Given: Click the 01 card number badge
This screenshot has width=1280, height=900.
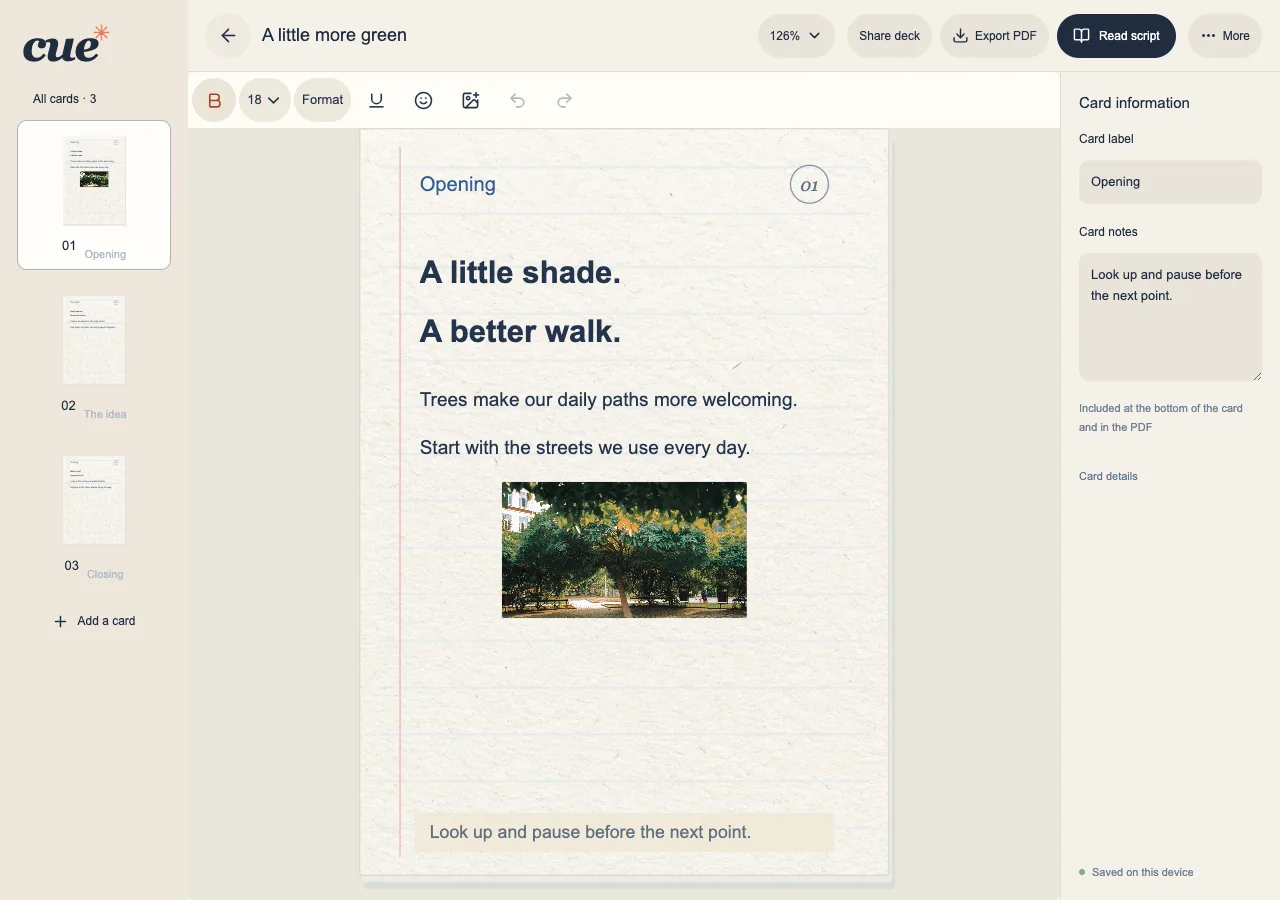Looking at the screenshot, I should (809, 185).
